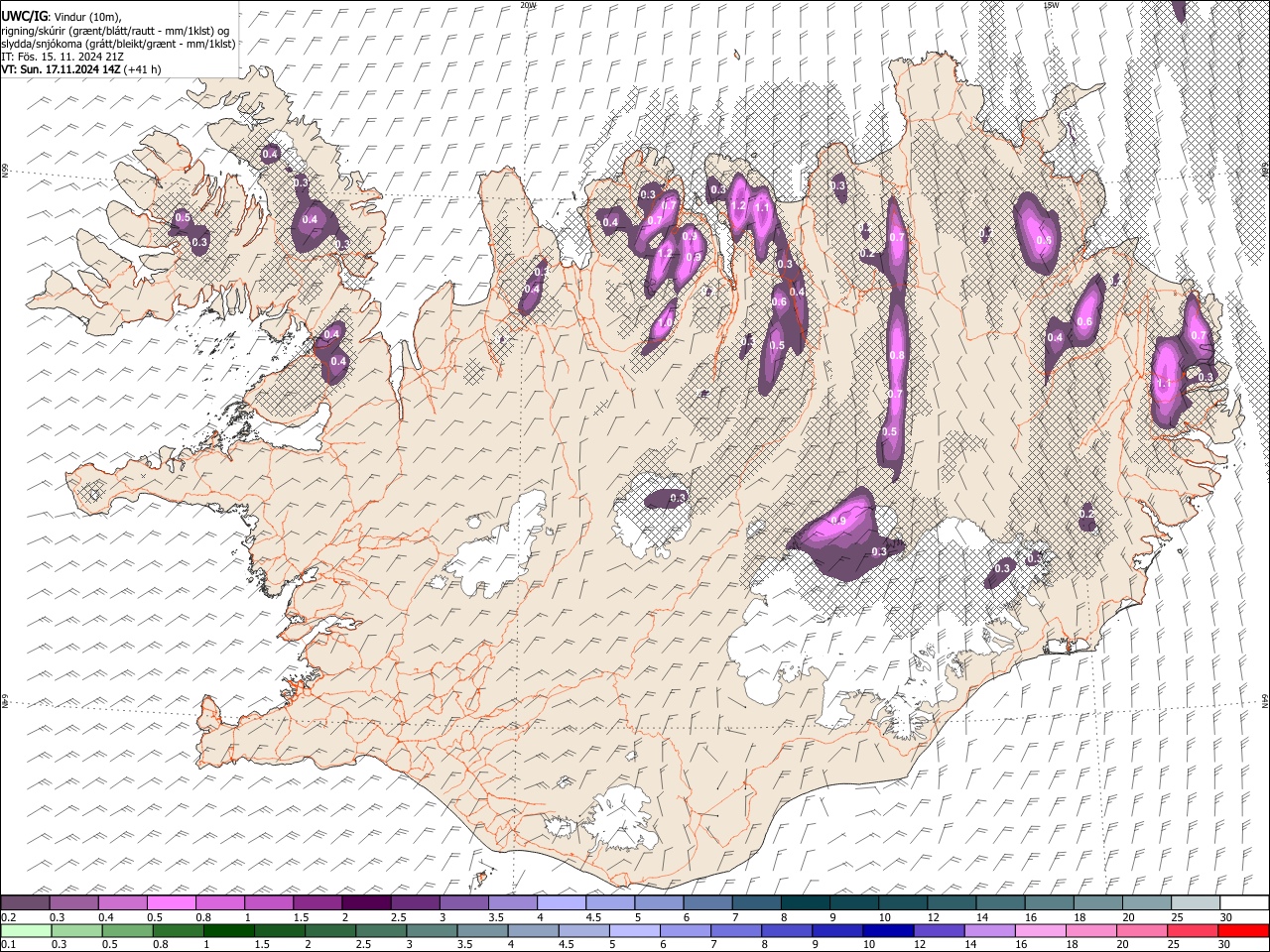
Task: Click the pale green 0.1 swatch in the bottom legend row
Action: [x=25, y=930]
